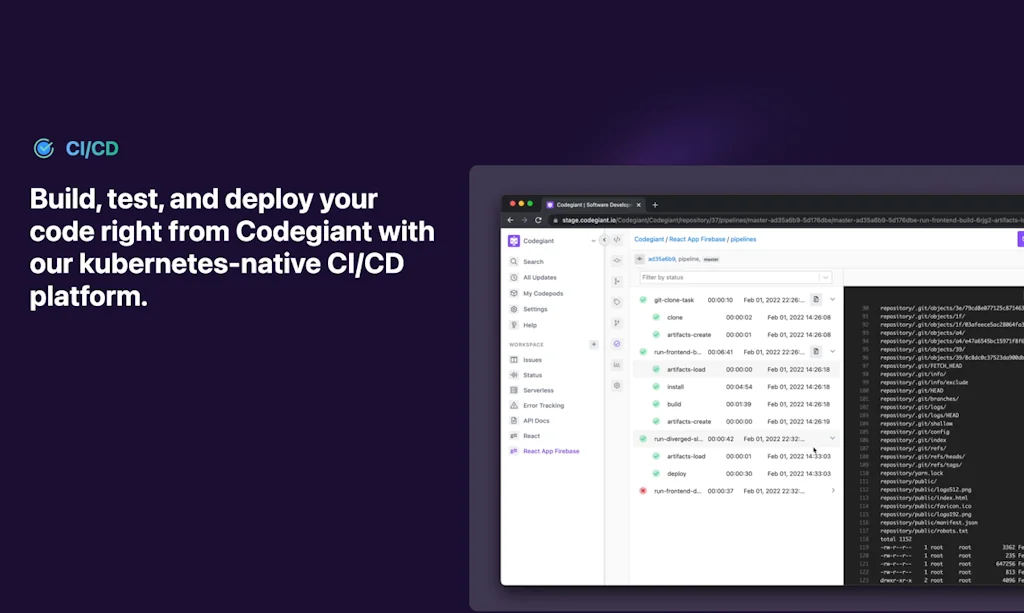Open the Filter by status dropdown

pos(735,277)
